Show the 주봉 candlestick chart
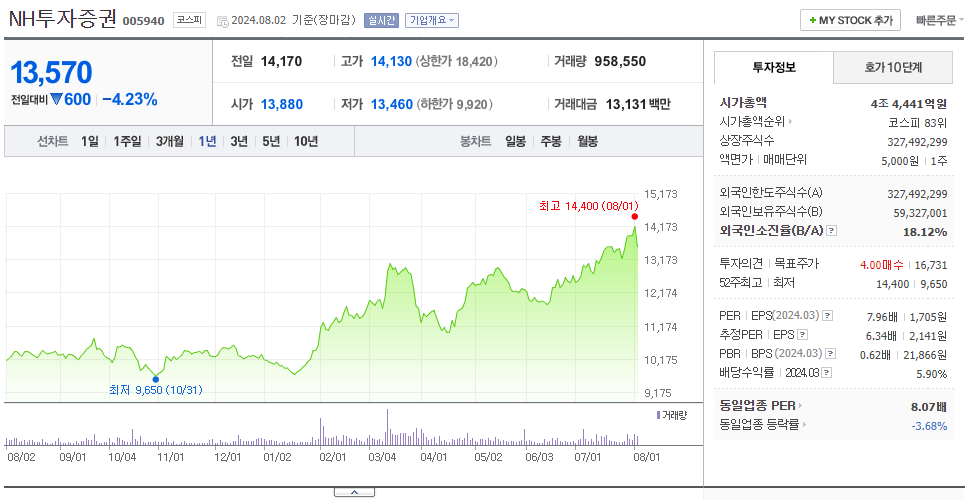The height and width of the screenshot is (500, 968). click(551, 141)
